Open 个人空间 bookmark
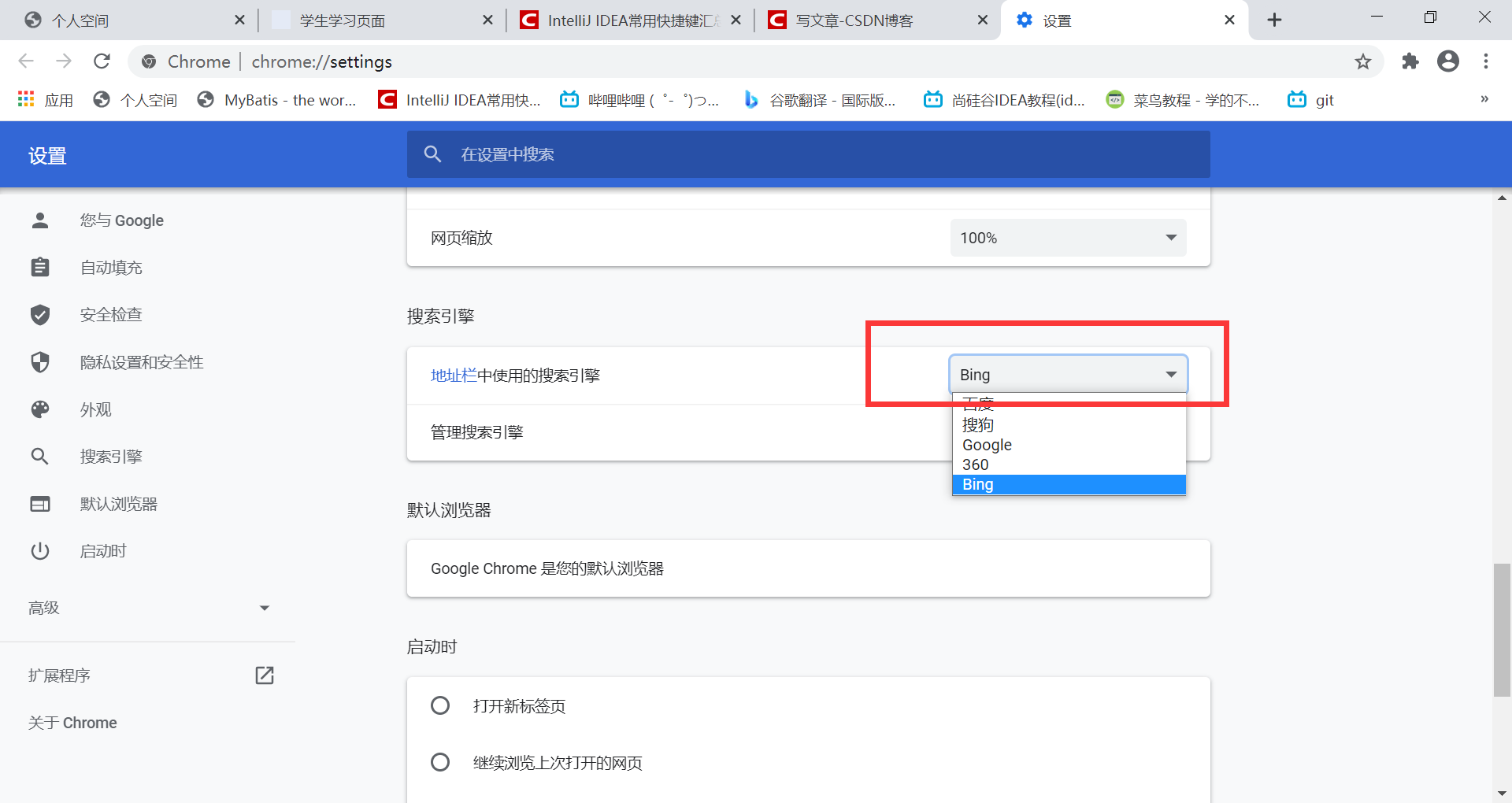The image size is (1512, 803). (x=135, y=100)
